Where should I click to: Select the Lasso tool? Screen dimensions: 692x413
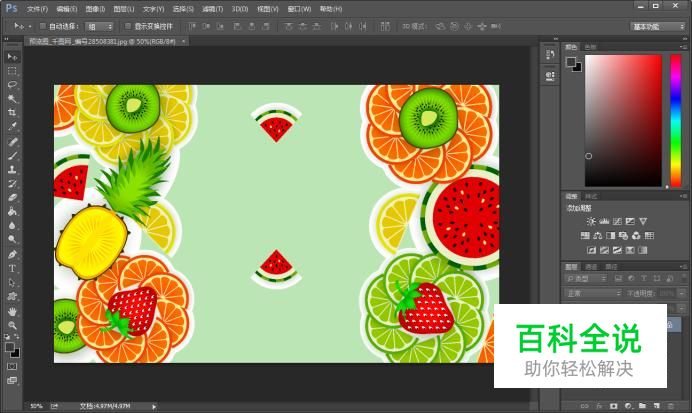[x=12, y=84]
